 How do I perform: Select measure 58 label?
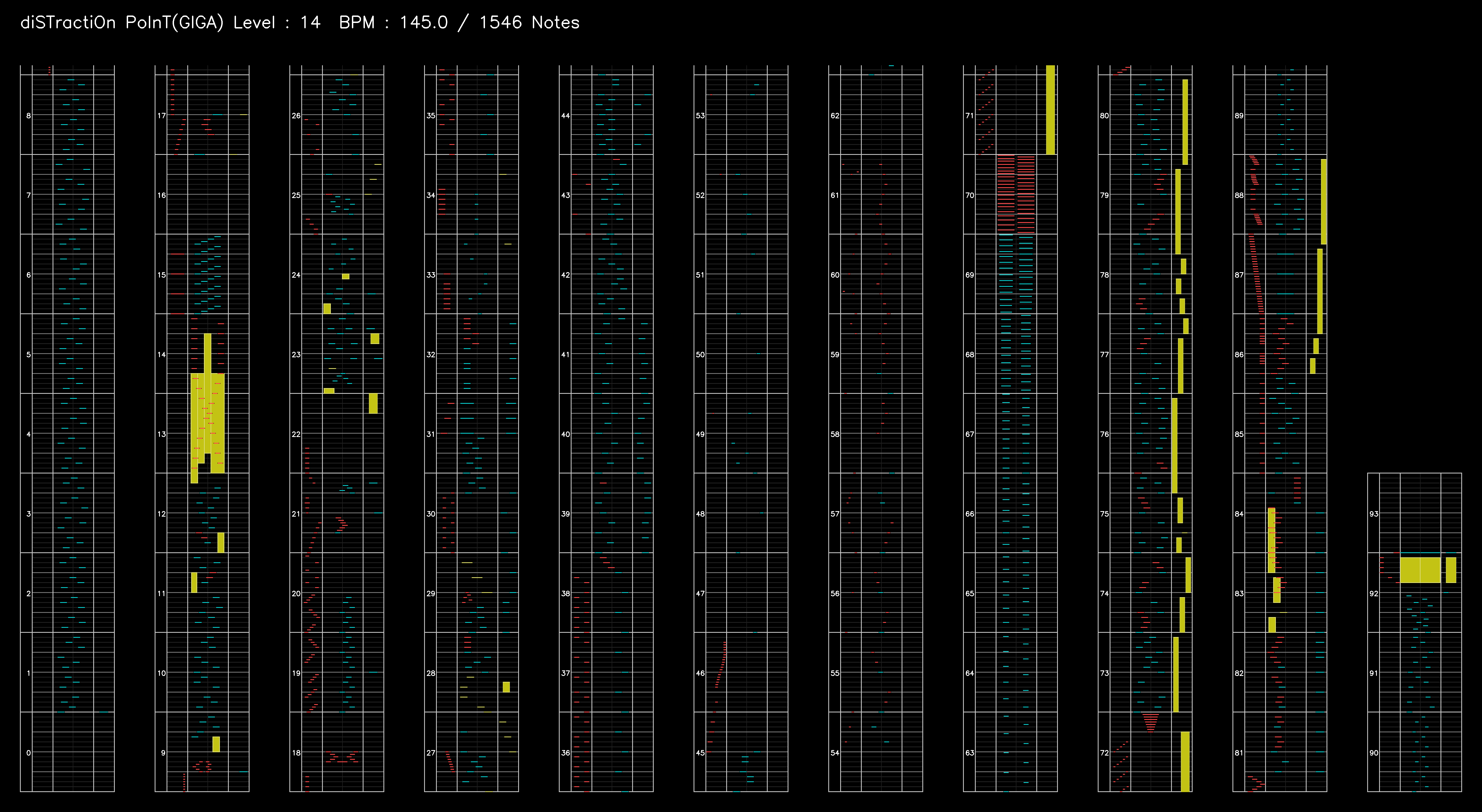835,434
